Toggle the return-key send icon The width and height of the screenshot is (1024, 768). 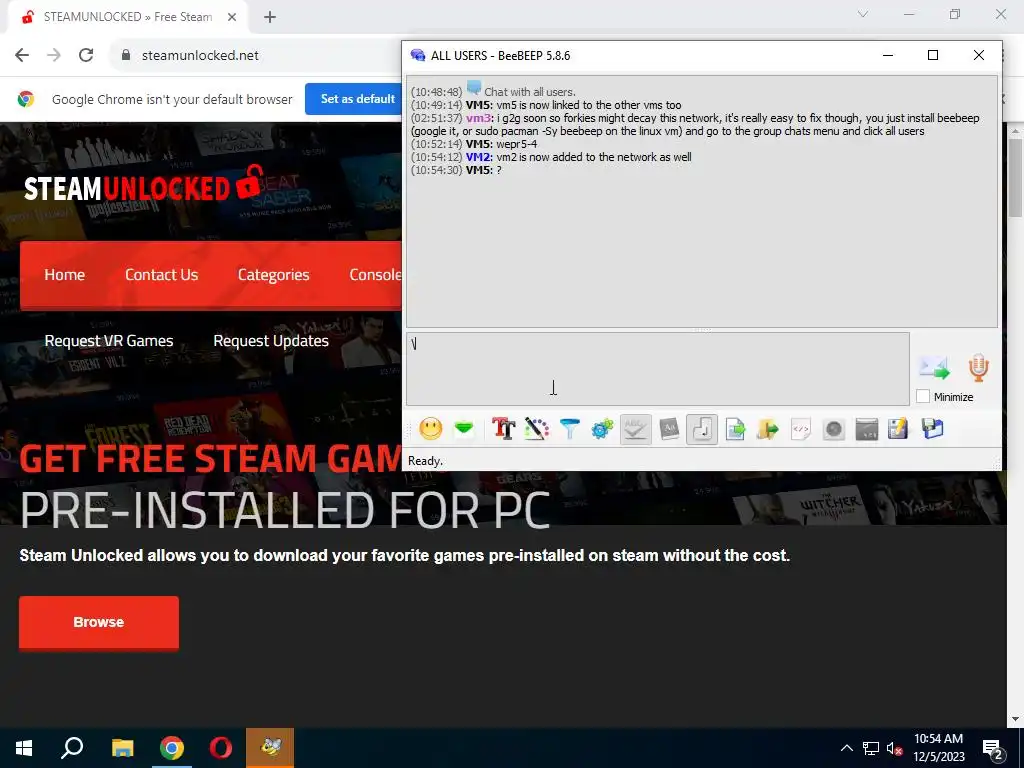(701, 429)
